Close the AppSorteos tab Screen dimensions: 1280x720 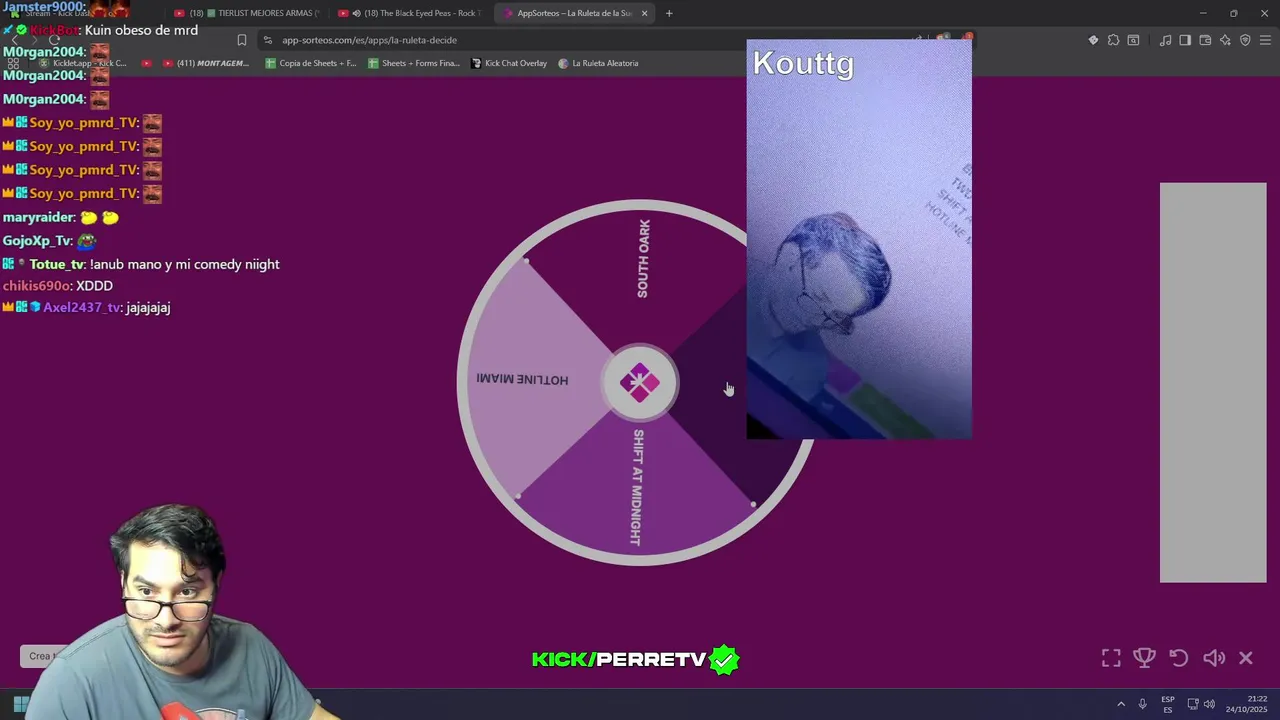tap(644, 13)
